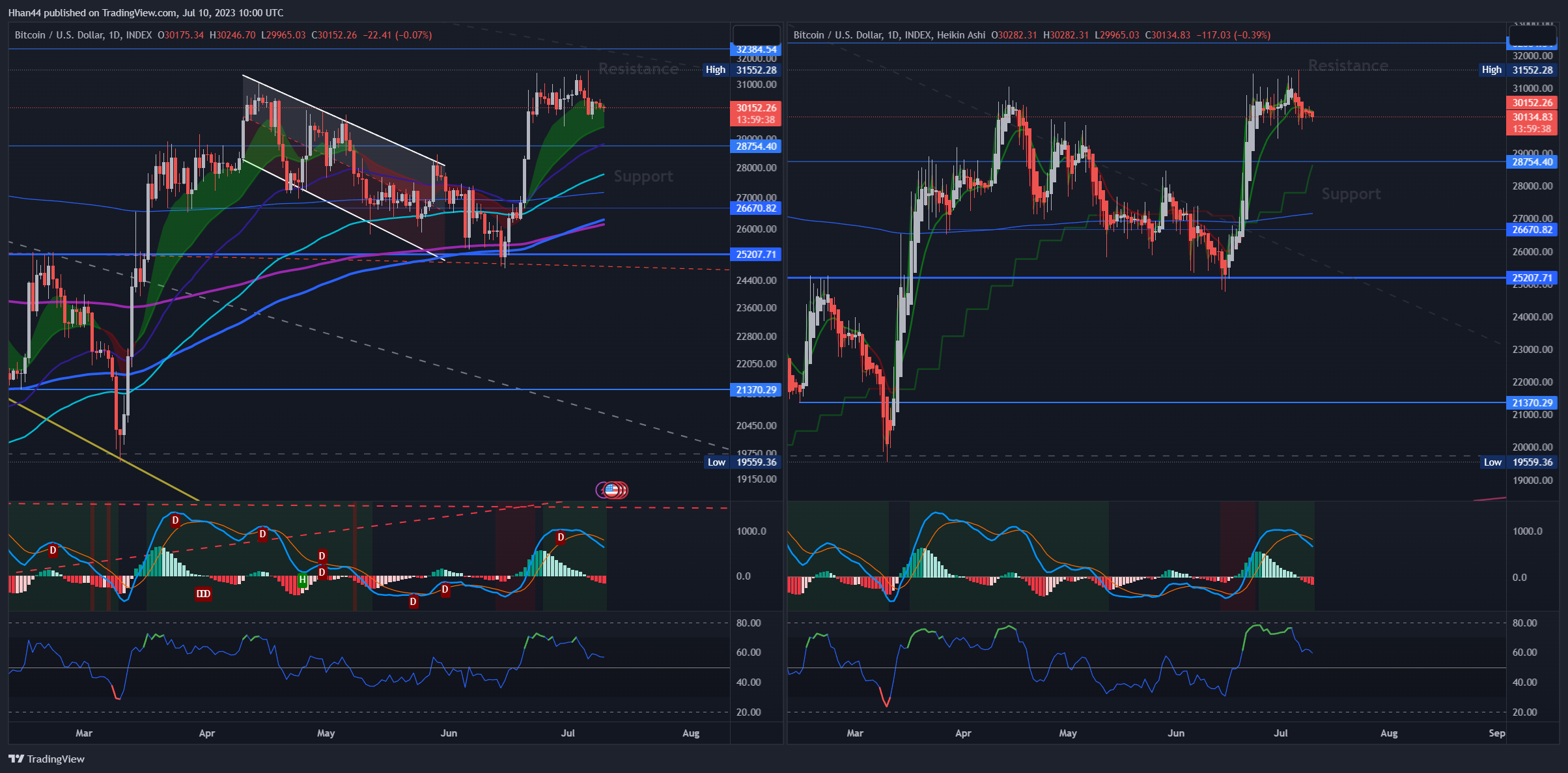Click the green H divergence marker
The height and width of the screenshot is (773, 1568).
tap(302, 580)
